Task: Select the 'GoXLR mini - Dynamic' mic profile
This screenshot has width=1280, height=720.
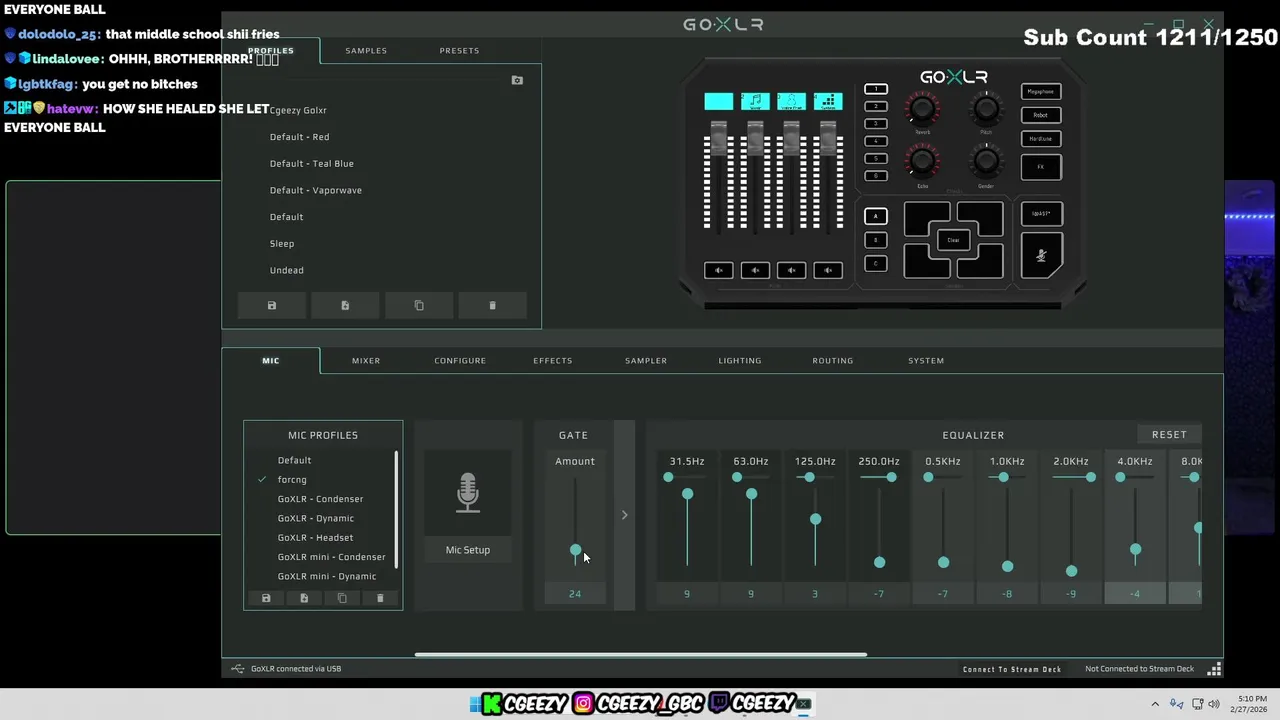Action: point(327,576)
